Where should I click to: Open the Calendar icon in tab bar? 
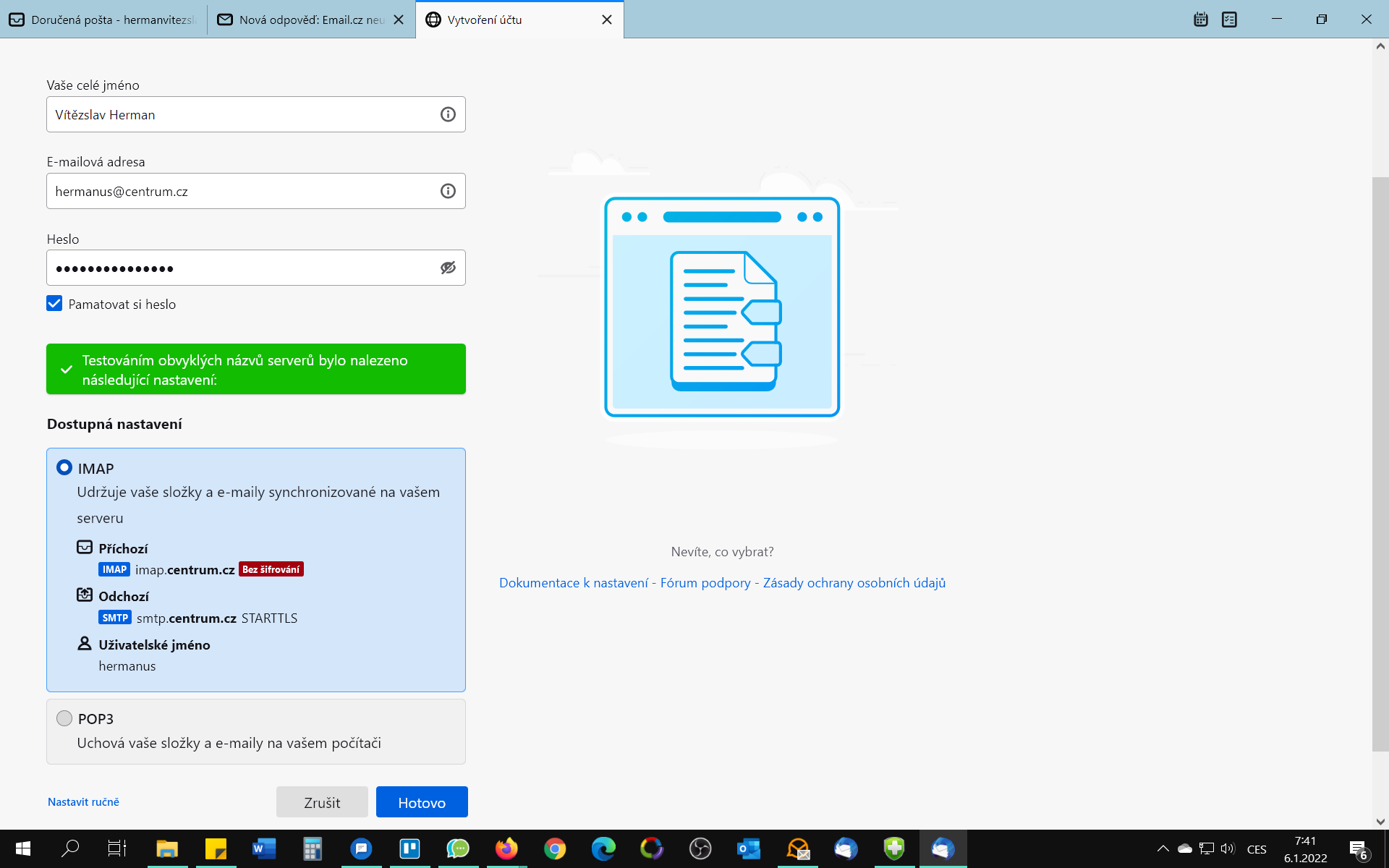click(1201, 20)
